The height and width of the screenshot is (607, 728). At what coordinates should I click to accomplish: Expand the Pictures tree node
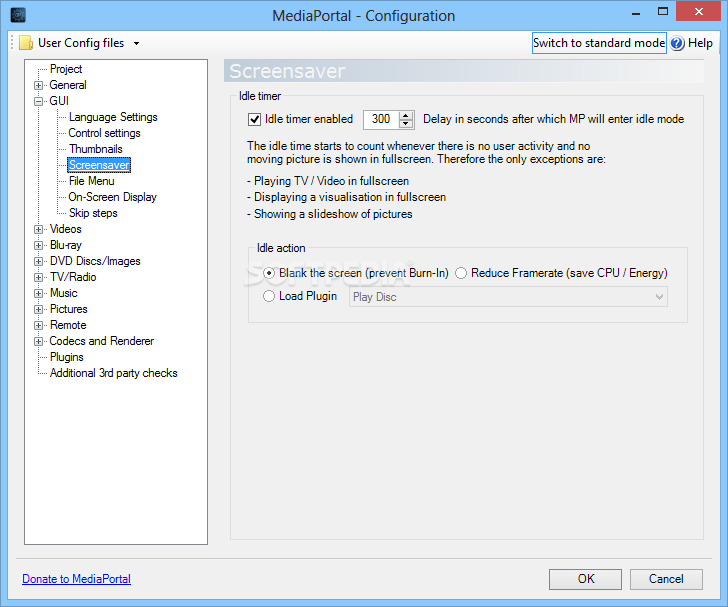(x=39, y=309)
